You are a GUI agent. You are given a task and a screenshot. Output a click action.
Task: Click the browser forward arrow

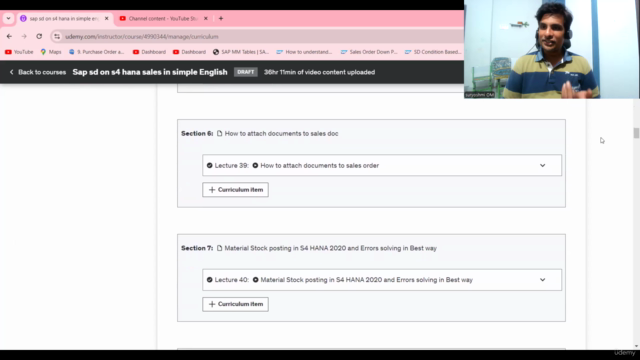pyautogui.click(x=24, y=36)
